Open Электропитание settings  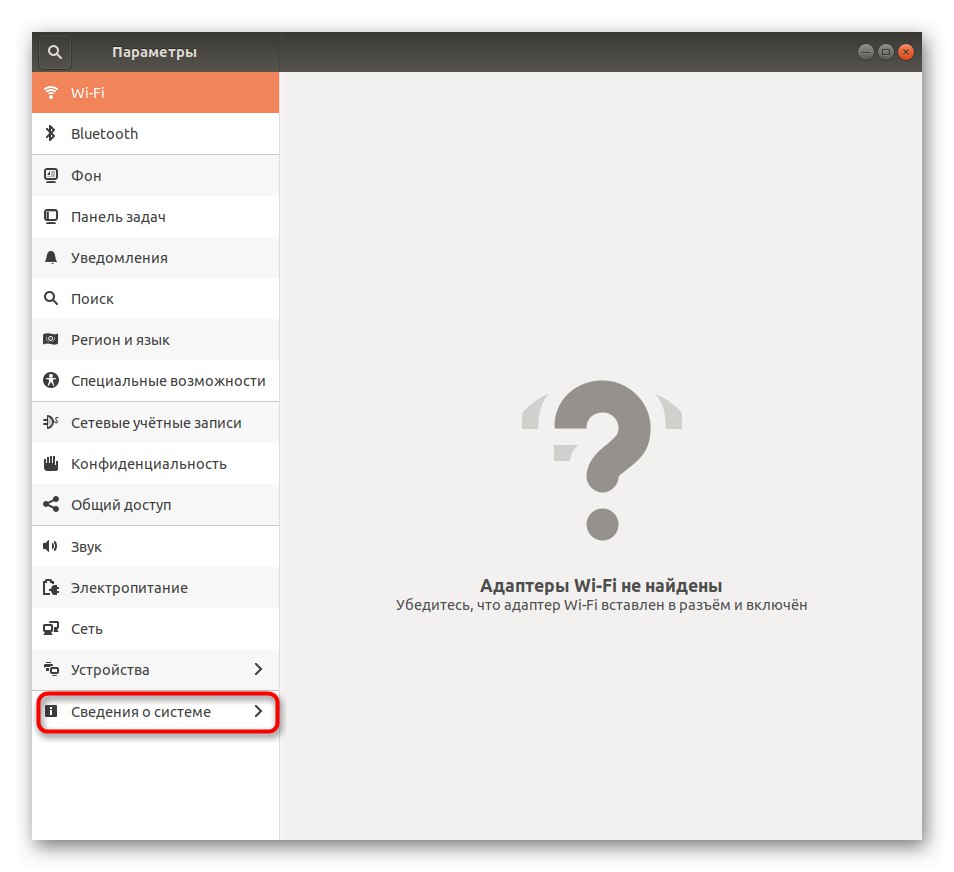[156, 587]
